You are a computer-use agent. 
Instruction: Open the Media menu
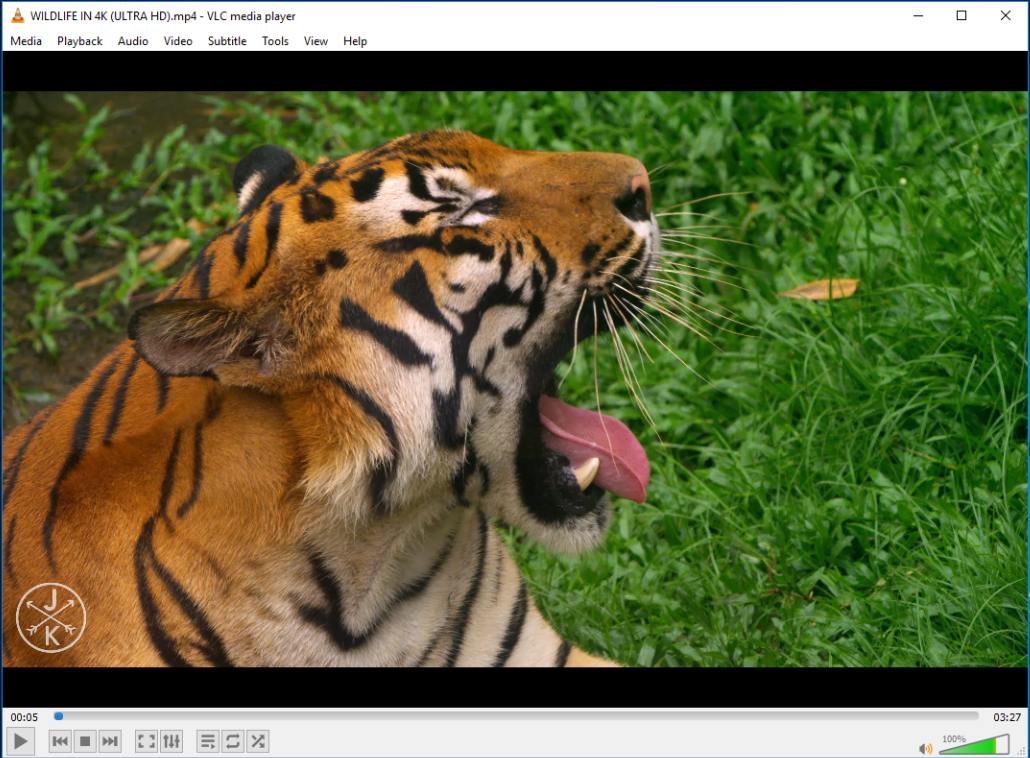(26, 41)
